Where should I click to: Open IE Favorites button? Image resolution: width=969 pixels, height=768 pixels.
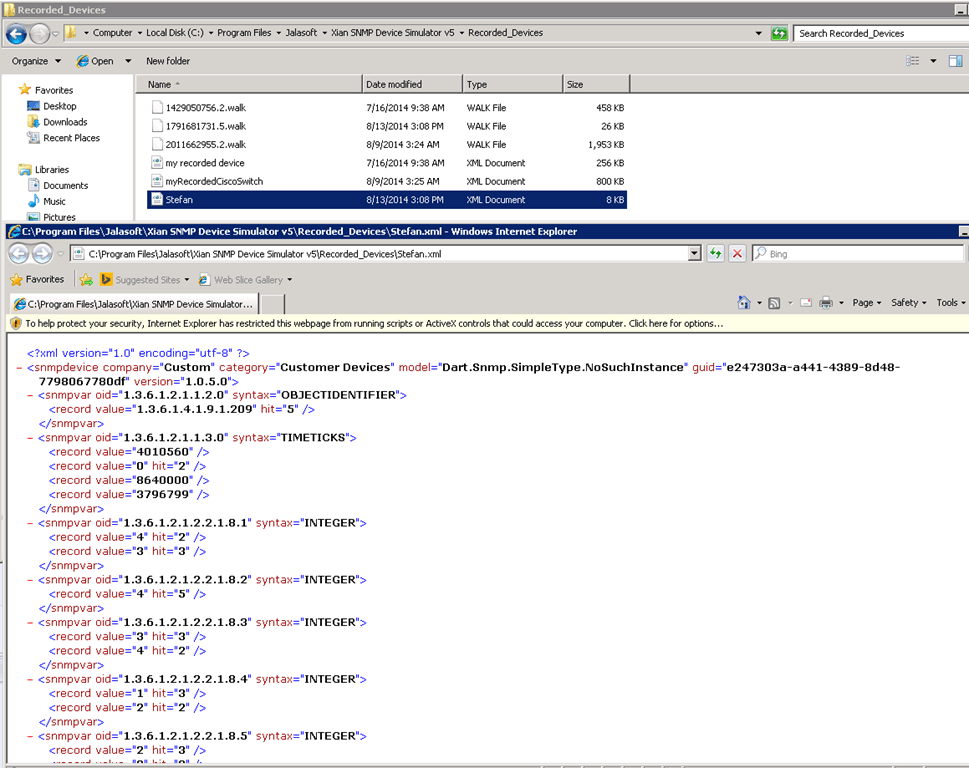[x=37, y=279]
